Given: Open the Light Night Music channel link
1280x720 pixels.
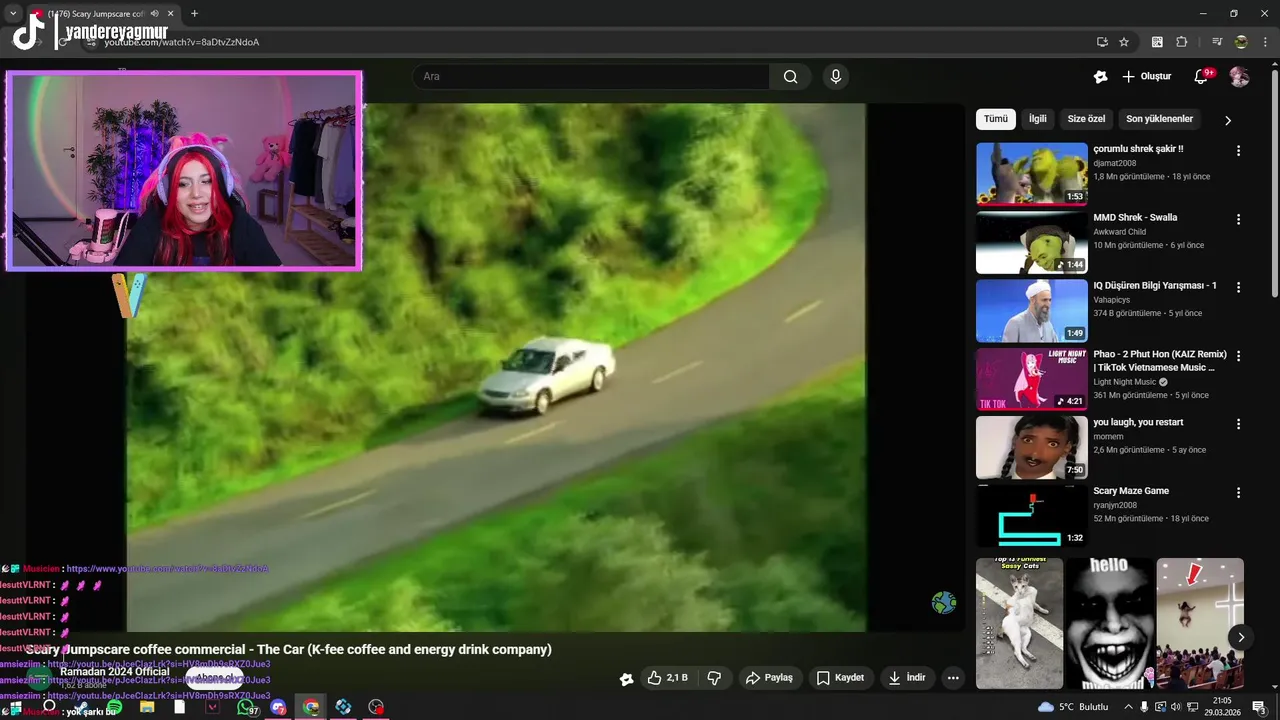Looking at the screenshot, I should pos(1125,382).
